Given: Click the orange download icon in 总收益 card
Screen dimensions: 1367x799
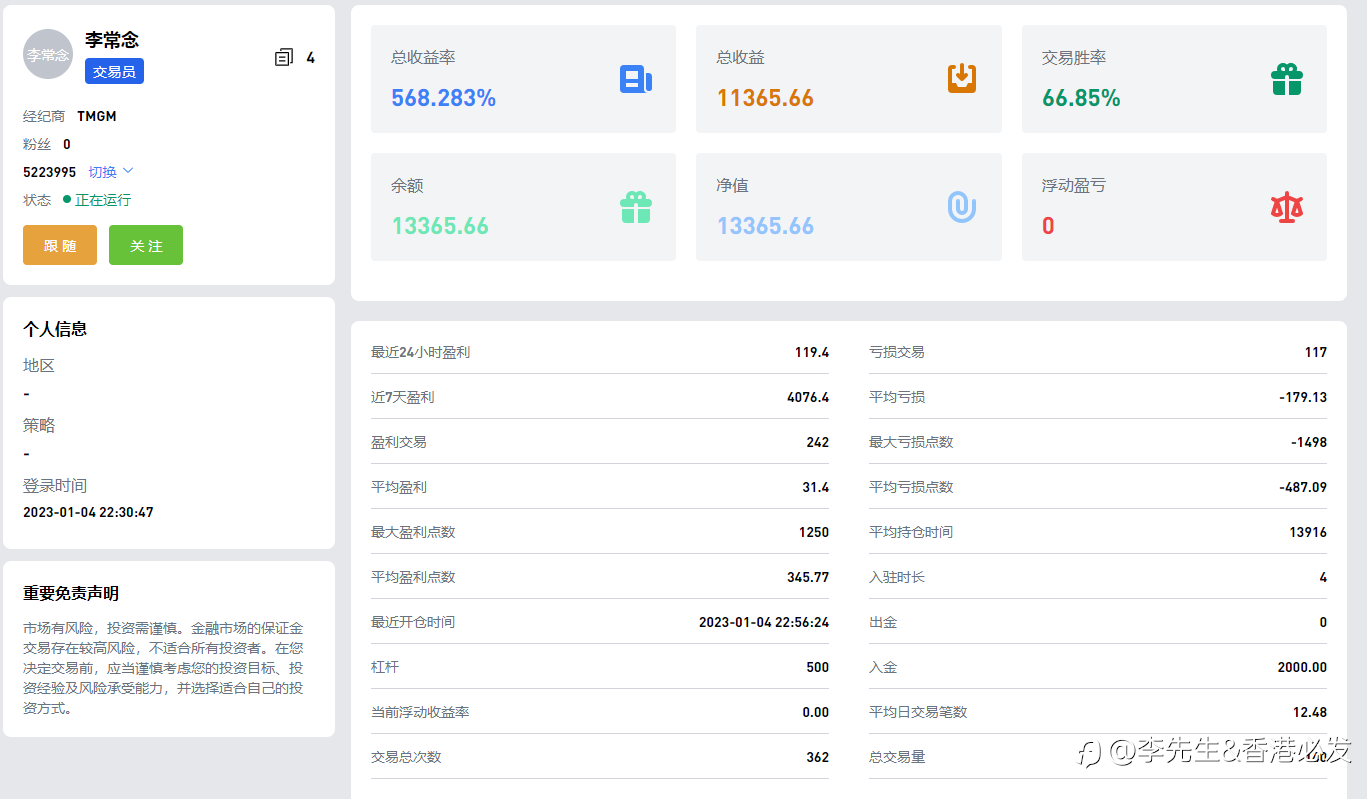Looking at the screenshot, I should pos(962,78).
